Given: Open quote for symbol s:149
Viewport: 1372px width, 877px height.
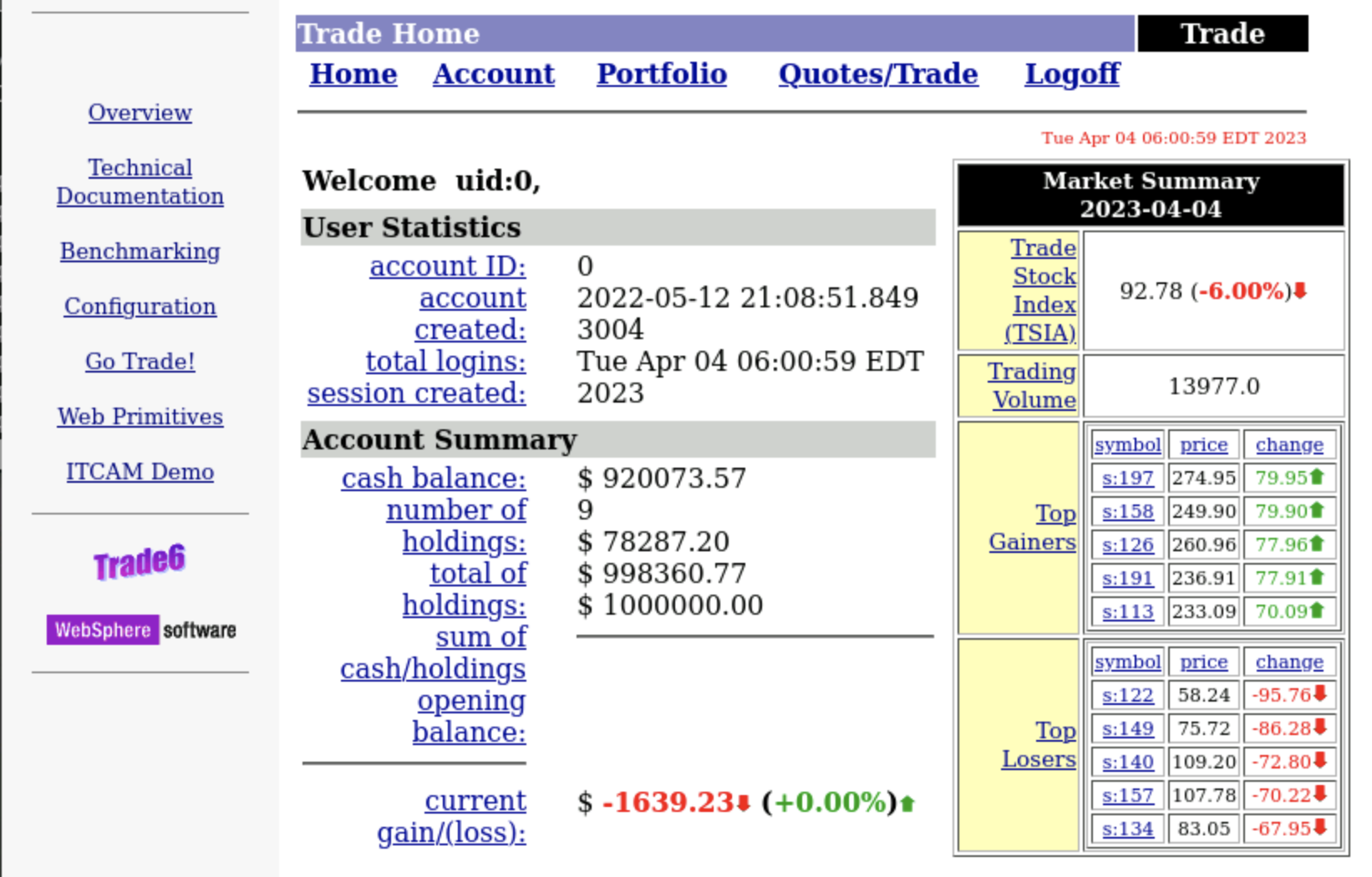Looking at the screenshot, I should click(1128, 729).
